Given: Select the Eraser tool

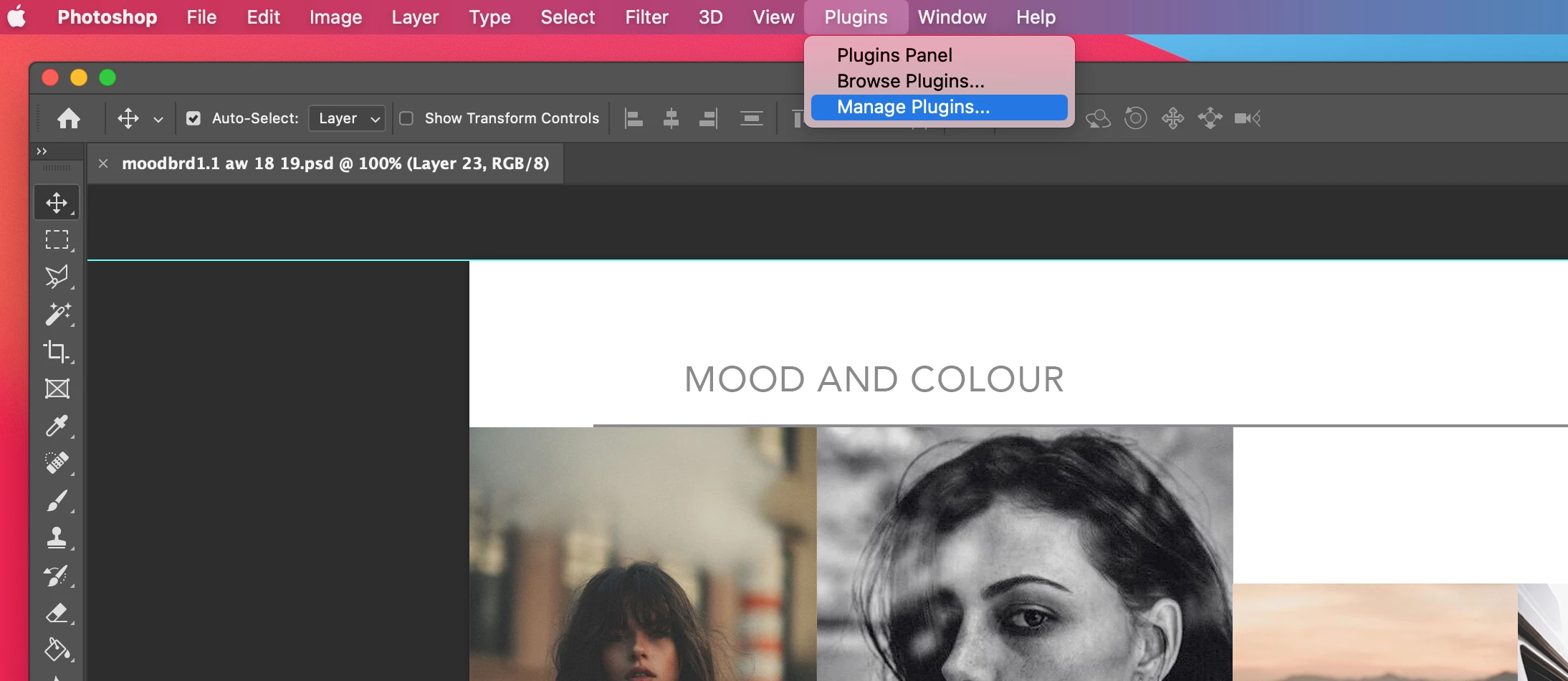Looking at the screenshot, I should 57,613.
